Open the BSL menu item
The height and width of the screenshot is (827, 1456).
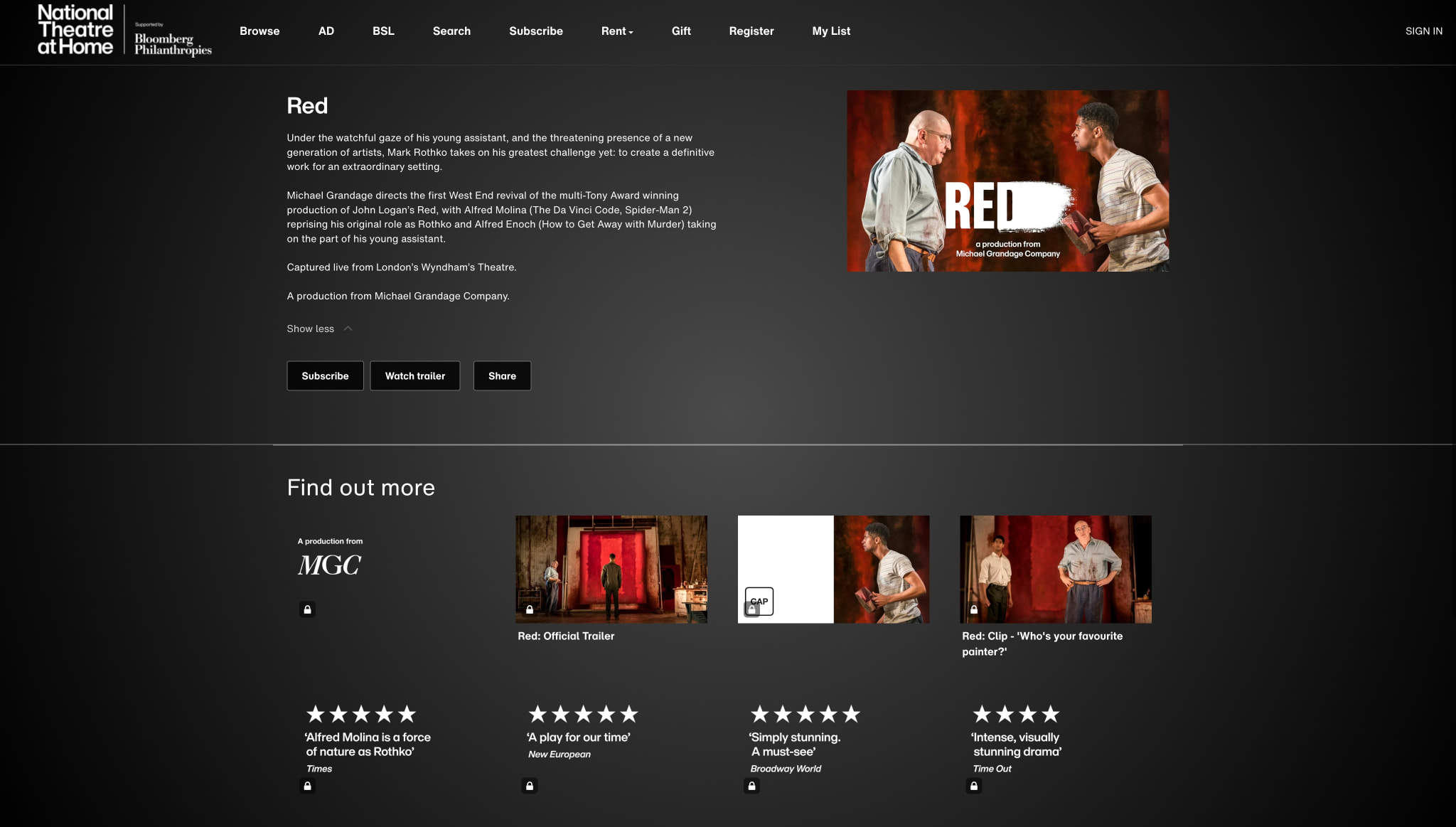pos(383,31)
